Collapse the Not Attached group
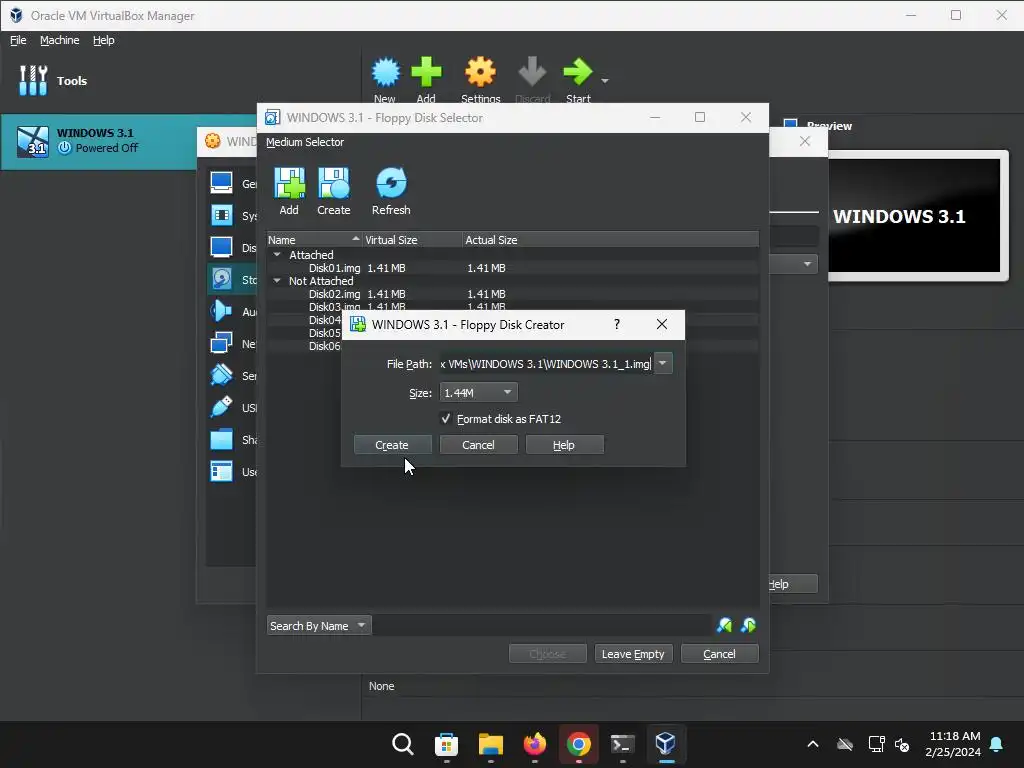The image size is (1024, 768). (x=277, y=281)
